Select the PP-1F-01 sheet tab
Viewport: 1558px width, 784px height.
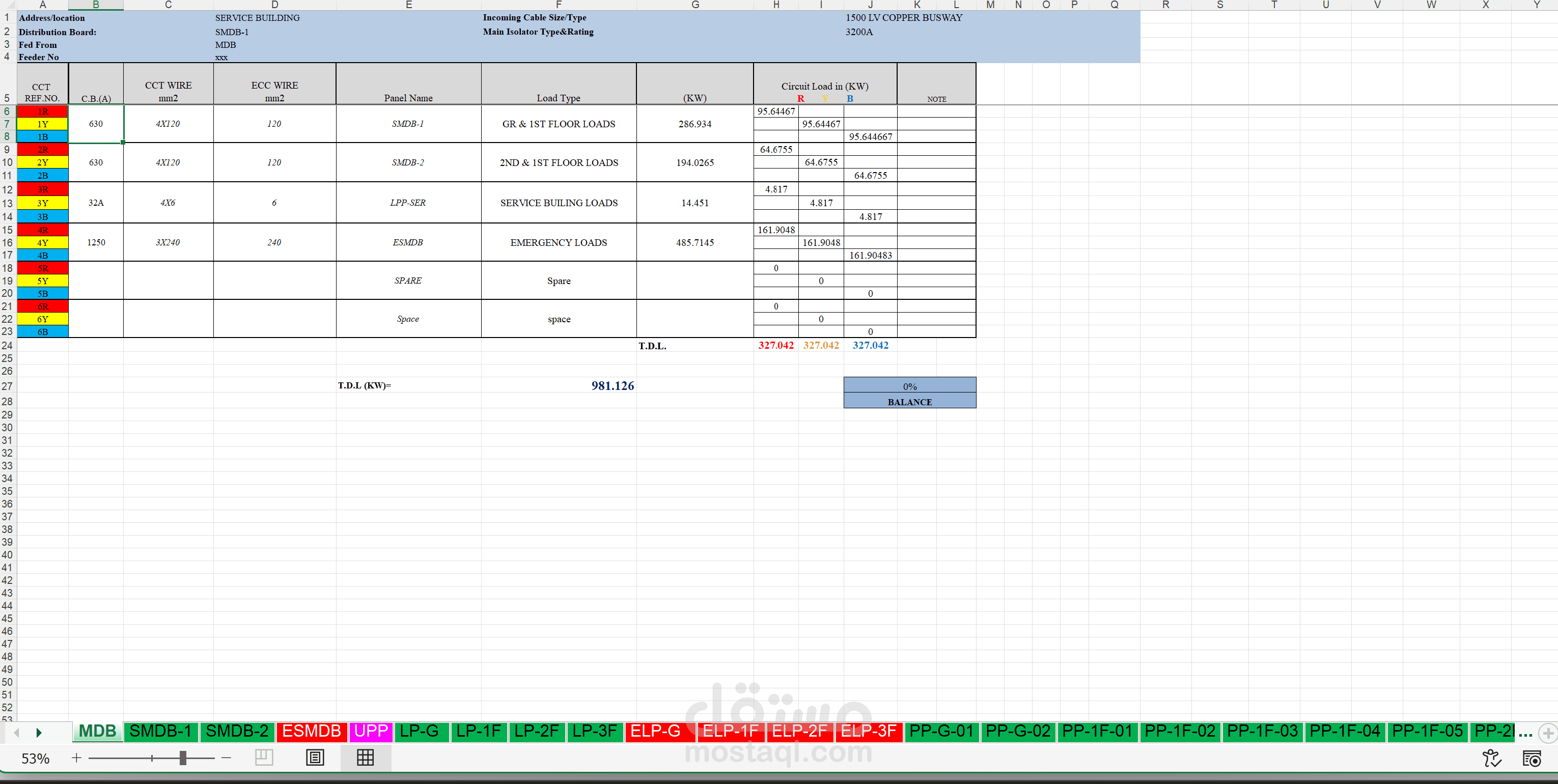coord(1097,732)
